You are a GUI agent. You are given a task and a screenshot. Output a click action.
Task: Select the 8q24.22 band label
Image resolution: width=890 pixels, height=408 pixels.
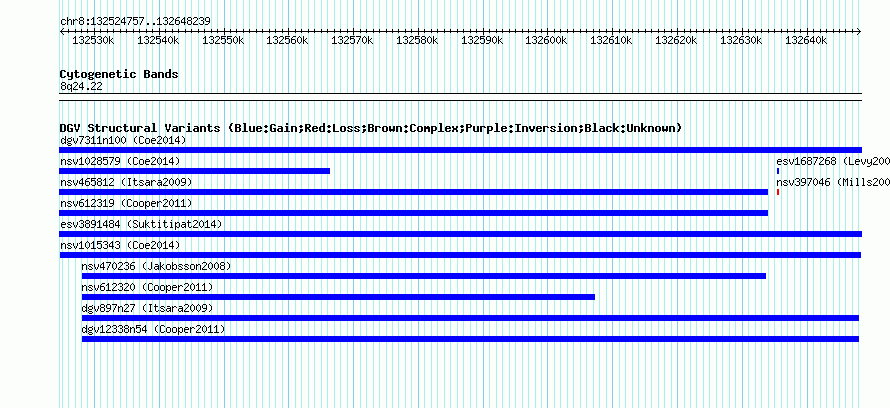click(81, 86)
